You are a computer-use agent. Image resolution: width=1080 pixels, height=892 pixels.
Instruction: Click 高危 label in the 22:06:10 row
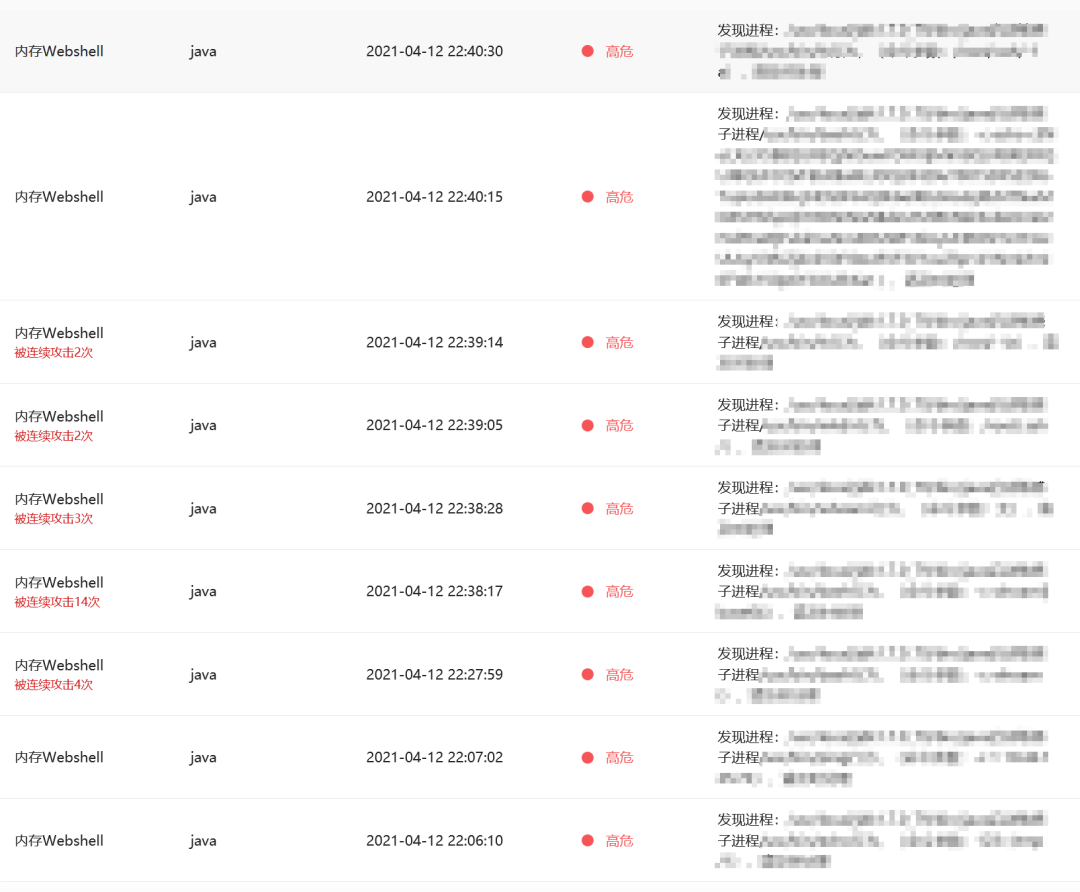[619, 840]
